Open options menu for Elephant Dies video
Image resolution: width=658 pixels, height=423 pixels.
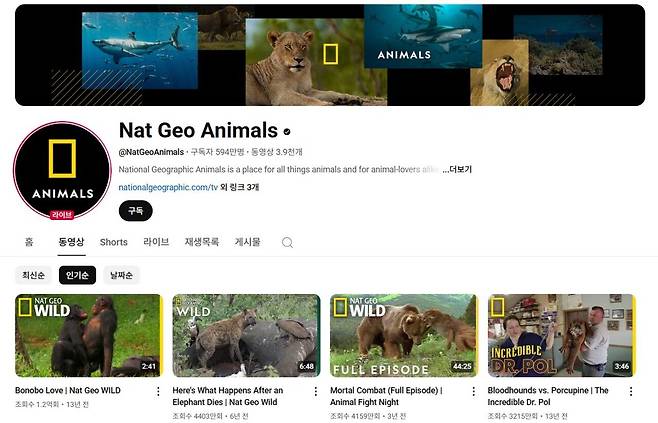tap(316, 391)
